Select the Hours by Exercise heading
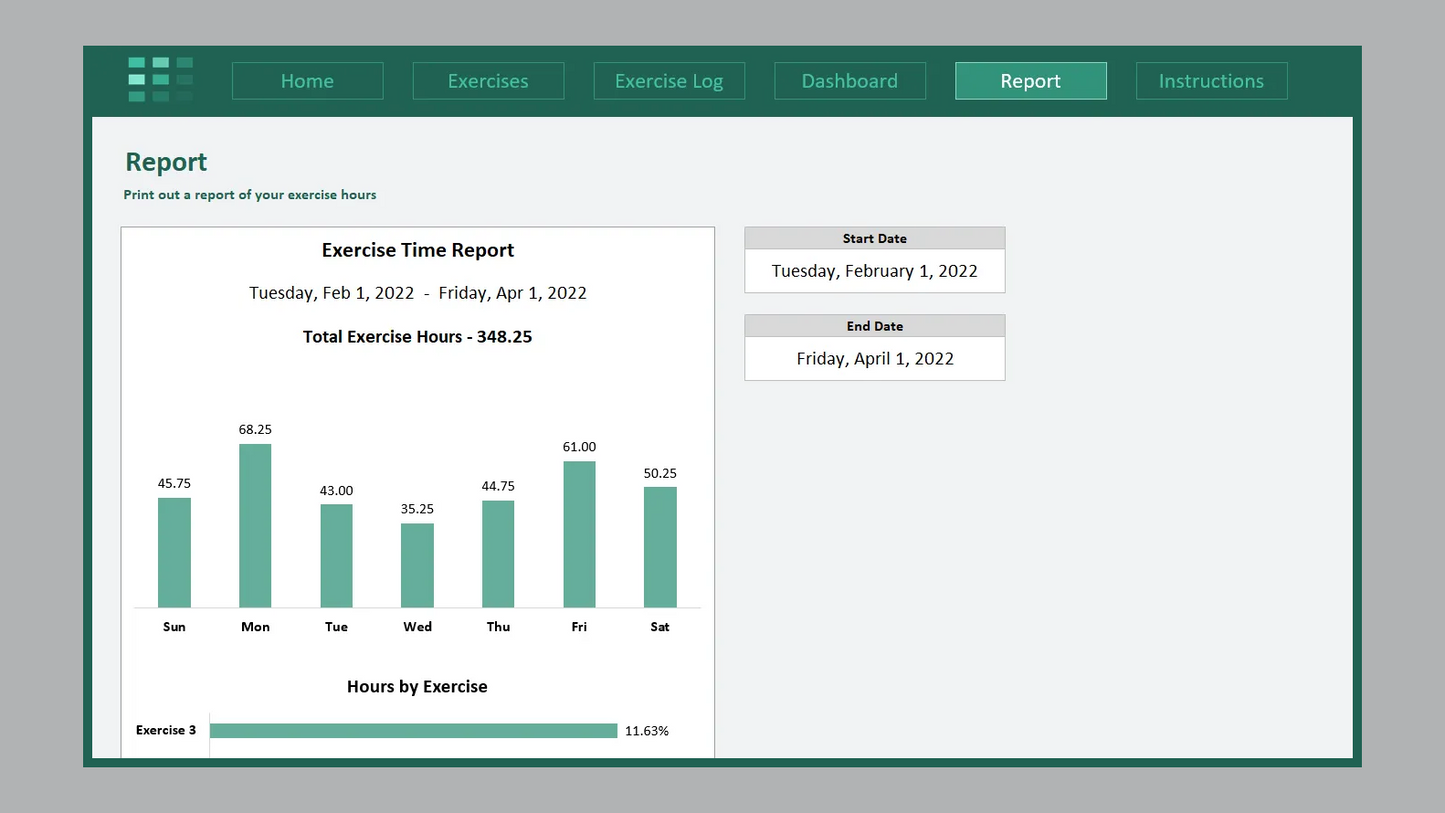 (417, 687)
